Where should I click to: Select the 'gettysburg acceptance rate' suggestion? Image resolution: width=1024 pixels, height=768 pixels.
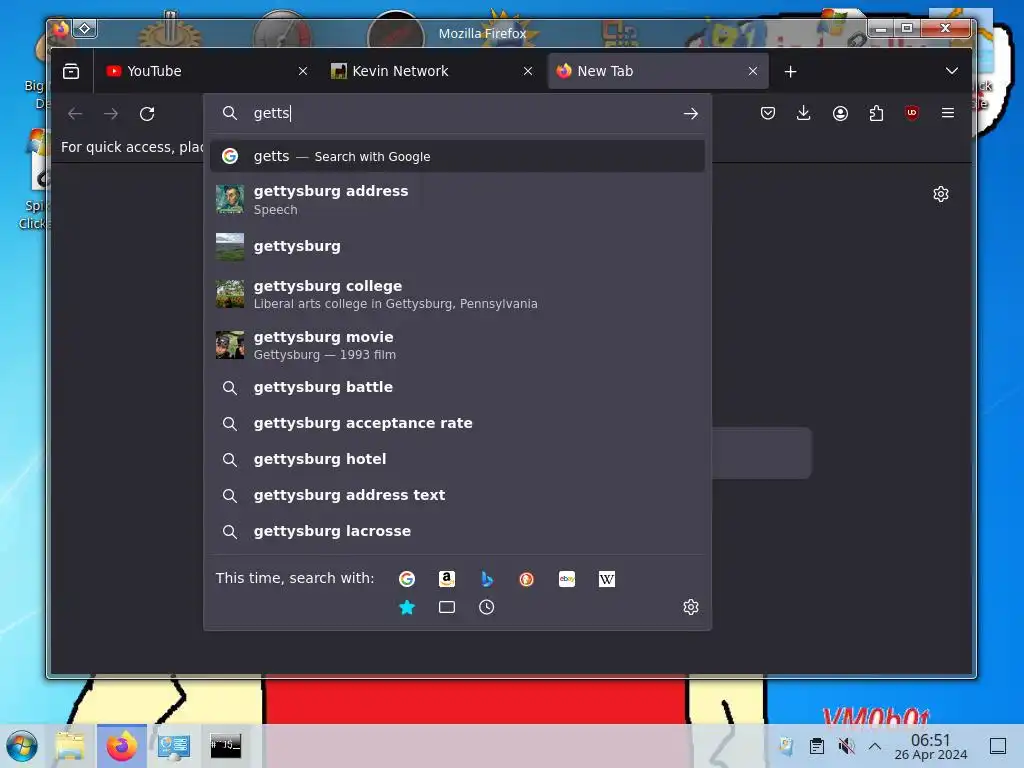pyautogui.click(x=457, y=423)
